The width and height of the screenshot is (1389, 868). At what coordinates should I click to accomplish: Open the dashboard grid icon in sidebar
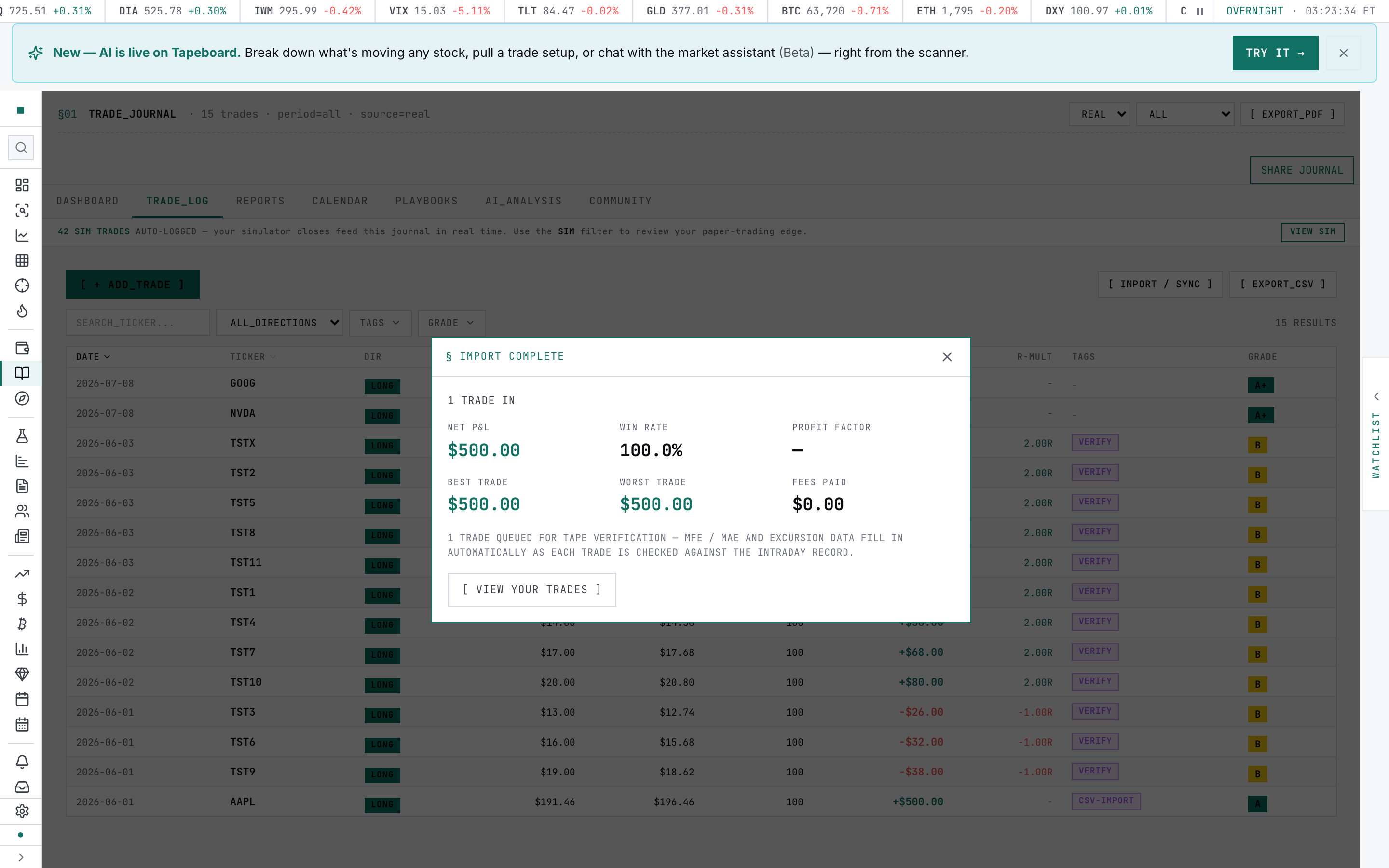point(22,185)
